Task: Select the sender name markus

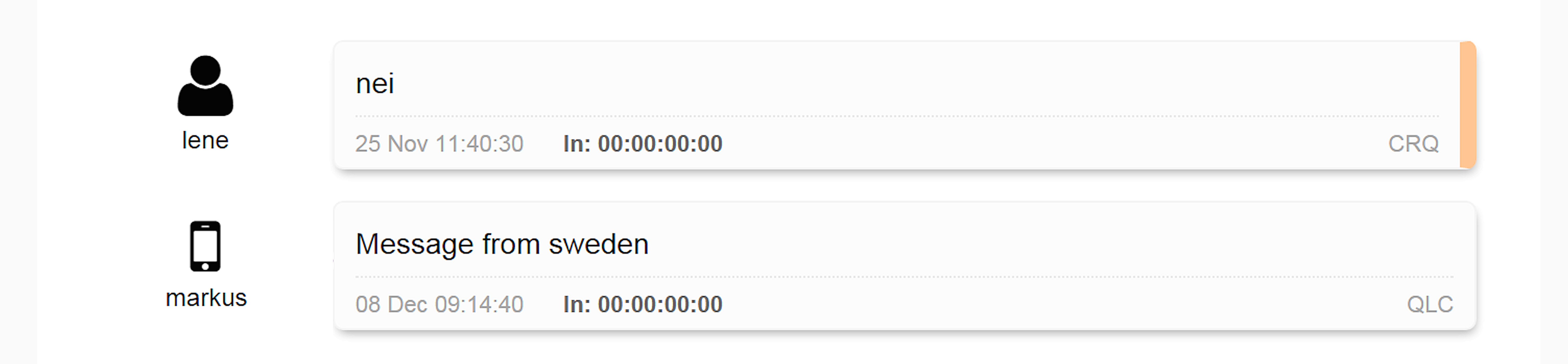Action: point(206,298)
